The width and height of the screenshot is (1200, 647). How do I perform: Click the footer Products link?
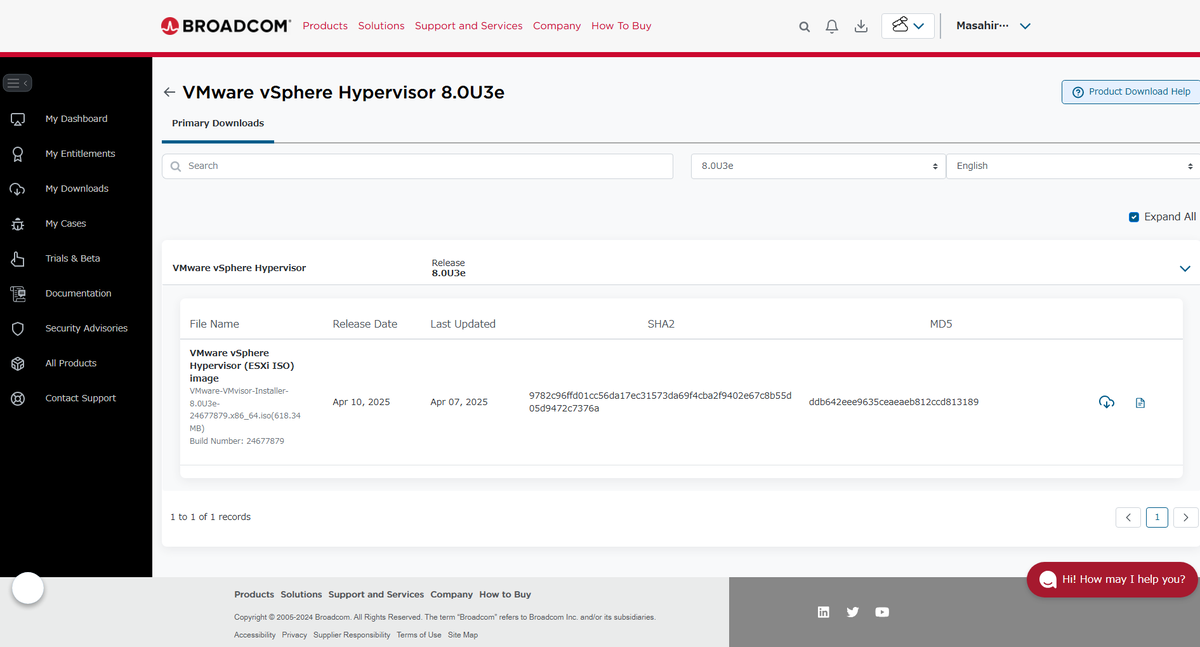[254, 595]
